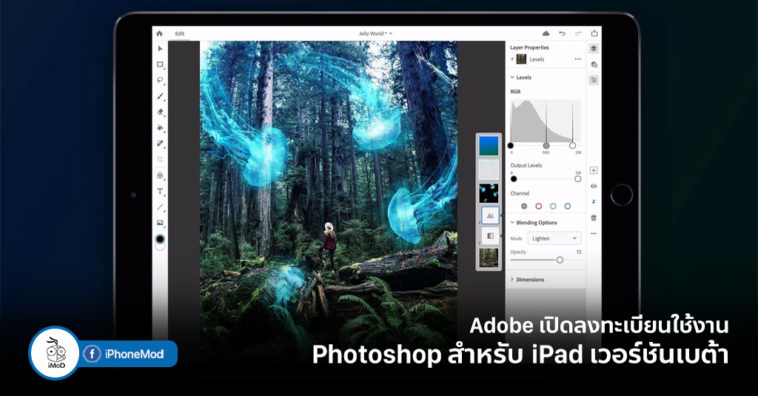
Task: Select the black-and-white adjustment layer thumbnail
Action: coord(490,236)
